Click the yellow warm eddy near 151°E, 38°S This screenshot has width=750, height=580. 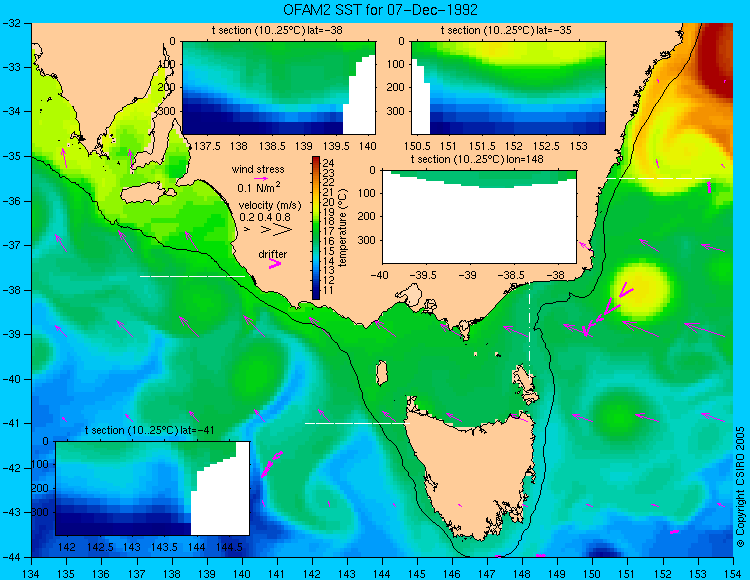click(640, 289)
